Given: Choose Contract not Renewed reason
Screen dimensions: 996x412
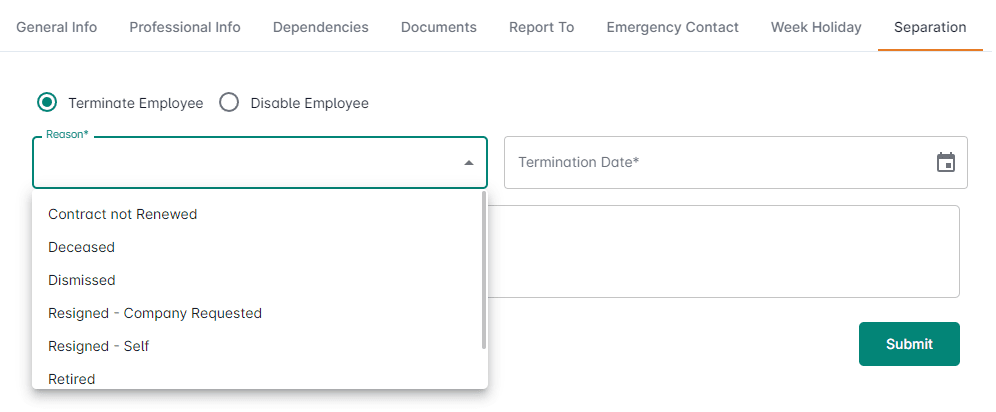Looking at the screenshot, I should [x=122, y=214].
